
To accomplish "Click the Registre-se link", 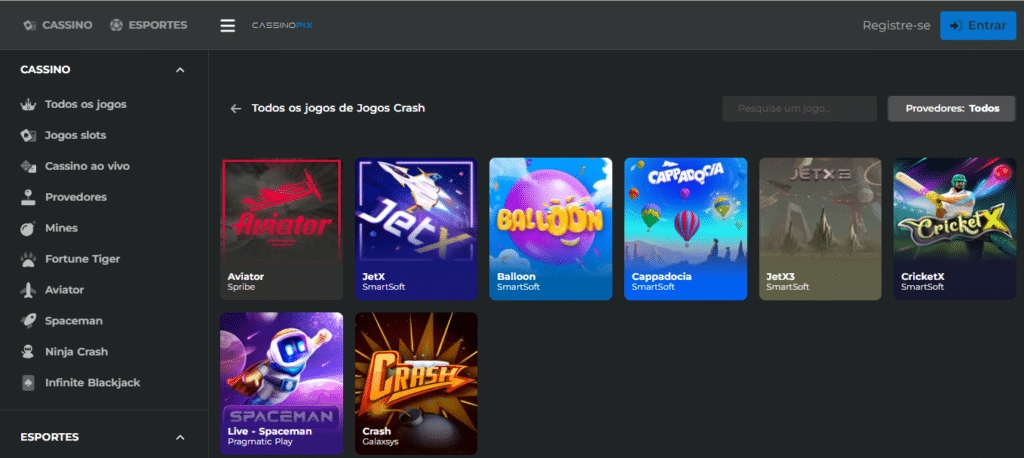I will point(896,25).
